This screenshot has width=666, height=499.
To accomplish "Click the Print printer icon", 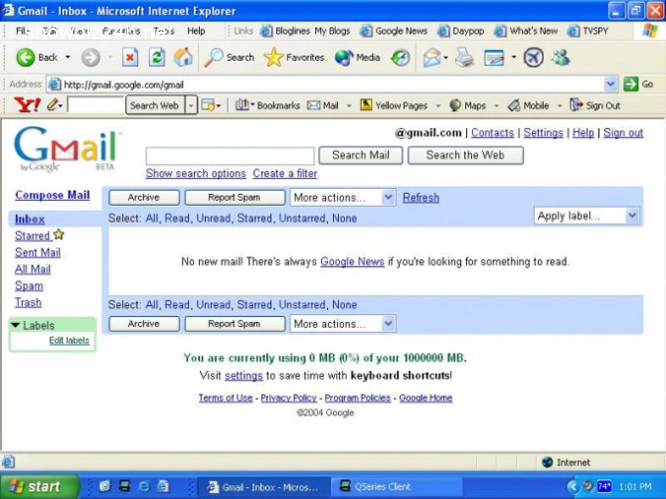I will pos(464,57).
